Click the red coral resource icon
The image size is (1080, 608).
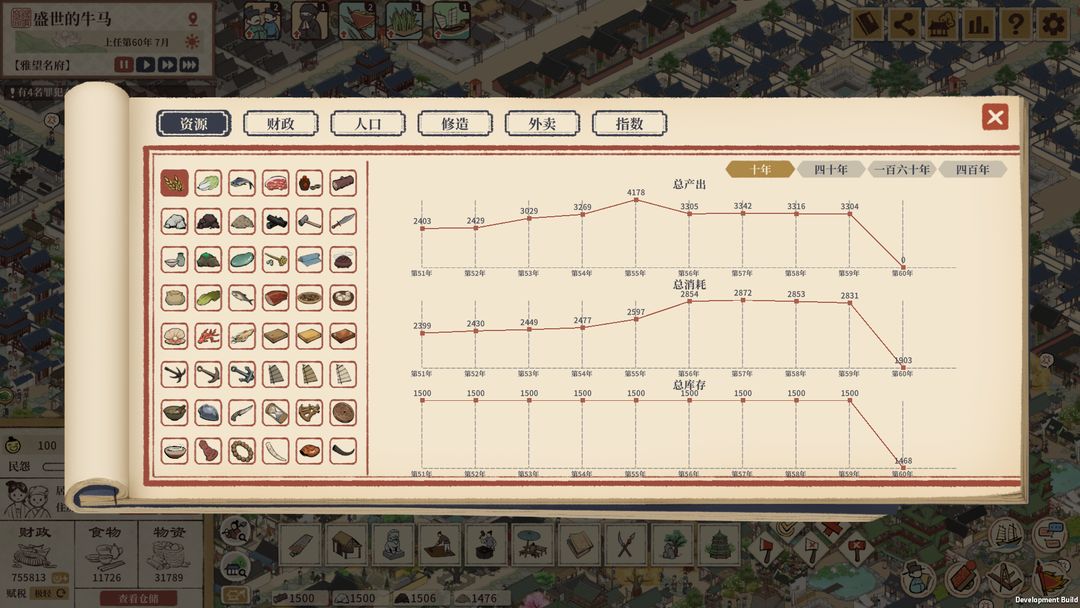pyautogui.click(x=208, y=336)
